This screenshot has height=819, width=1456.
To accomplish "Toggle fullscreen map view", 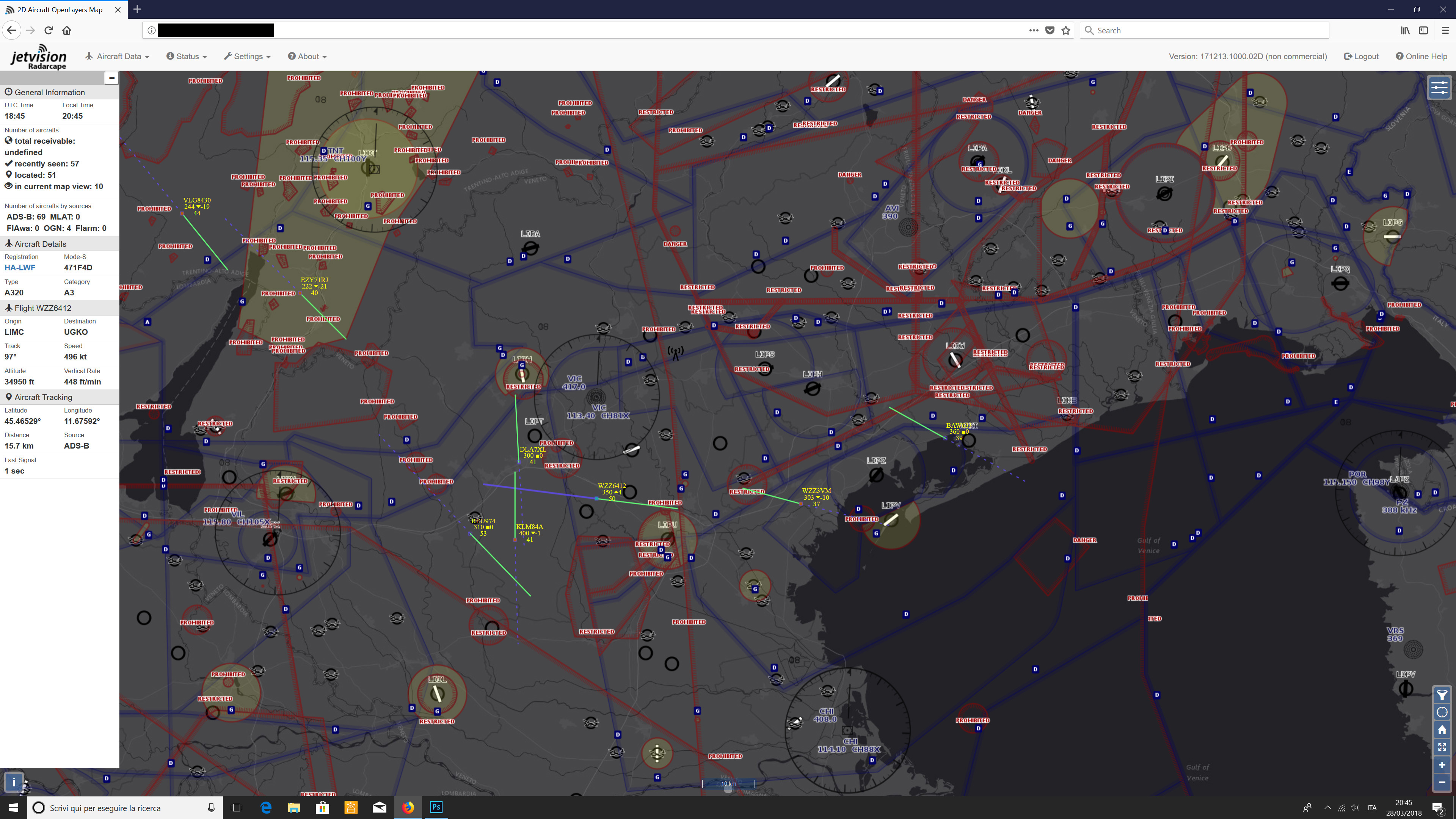I will click(x=1442, y=747).
